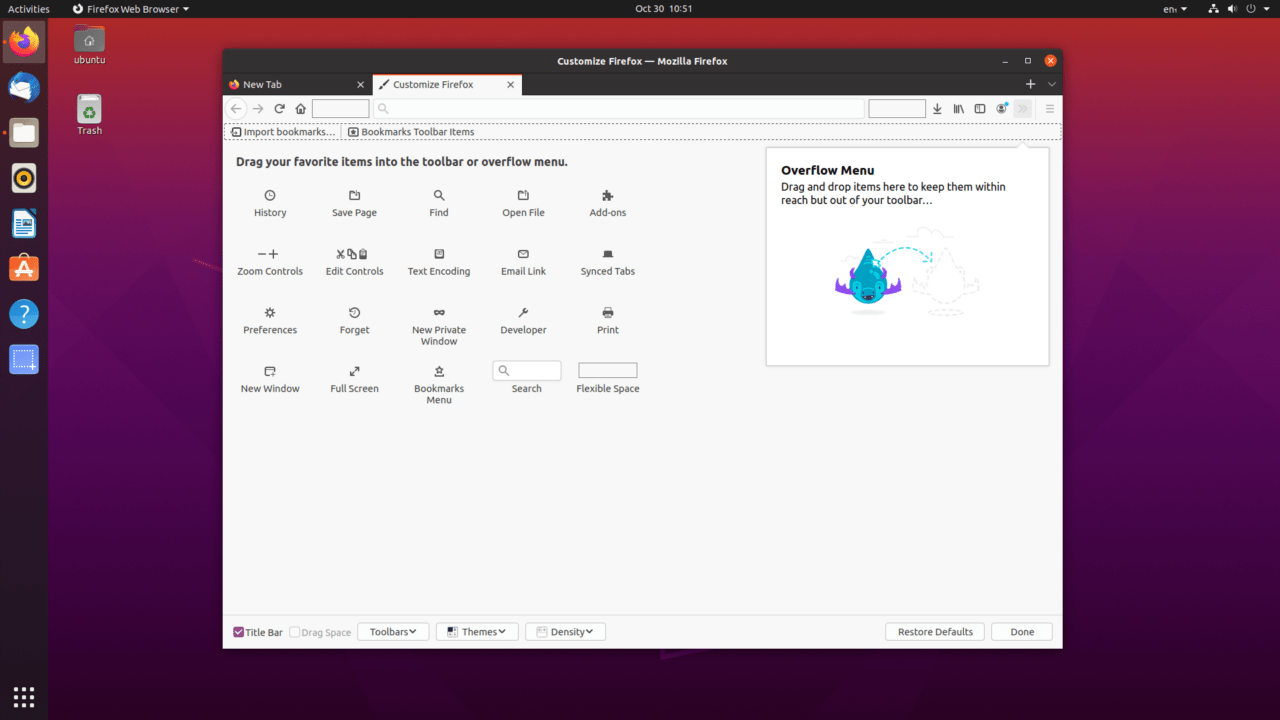Open a new tab with plus button
1280x720 pixels.
click(x=1030, y=85)
